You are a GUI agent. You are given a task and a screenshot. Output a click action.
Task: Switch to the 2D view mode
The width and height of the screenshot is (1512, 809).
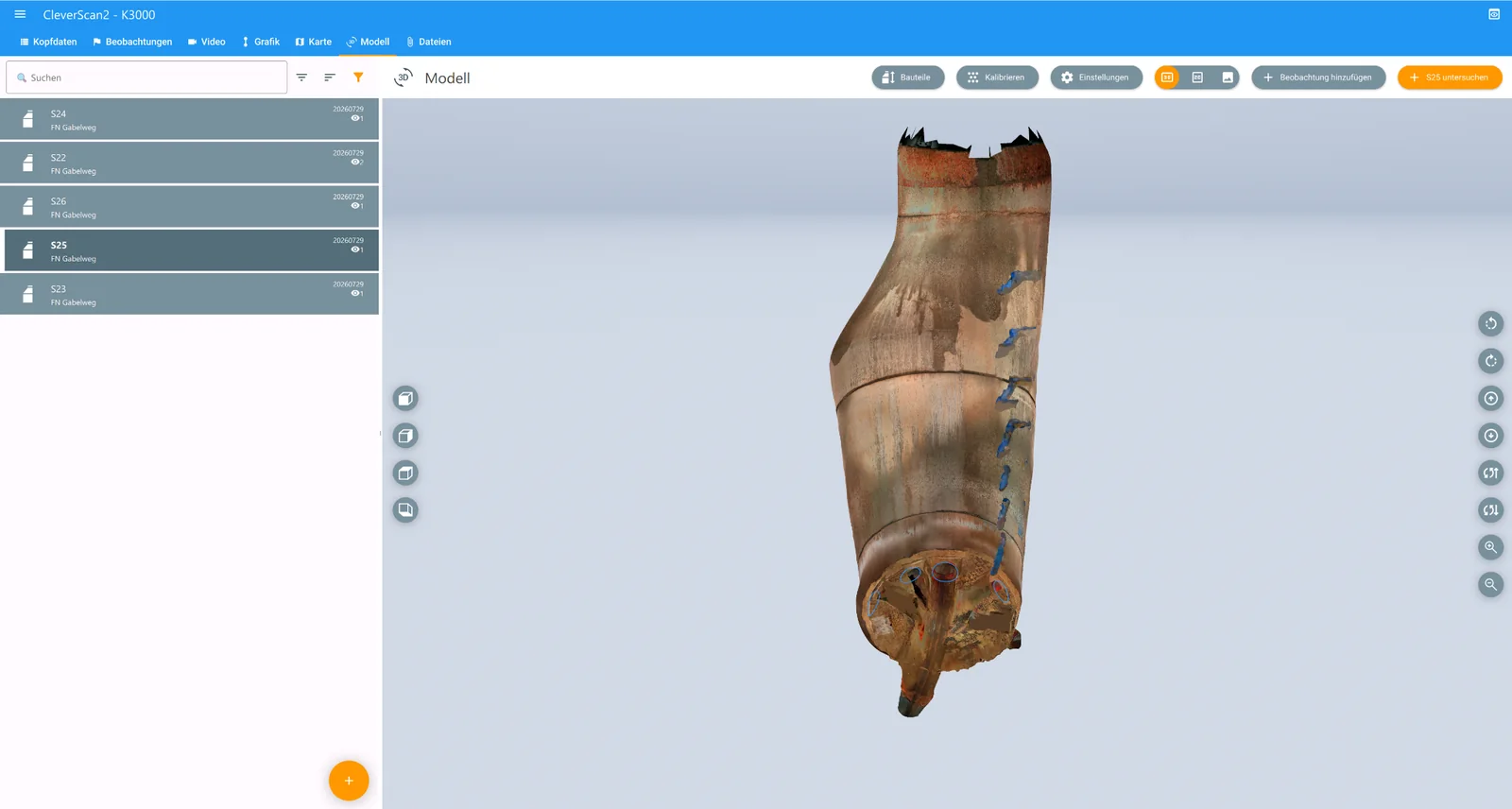pos(1197,77)
